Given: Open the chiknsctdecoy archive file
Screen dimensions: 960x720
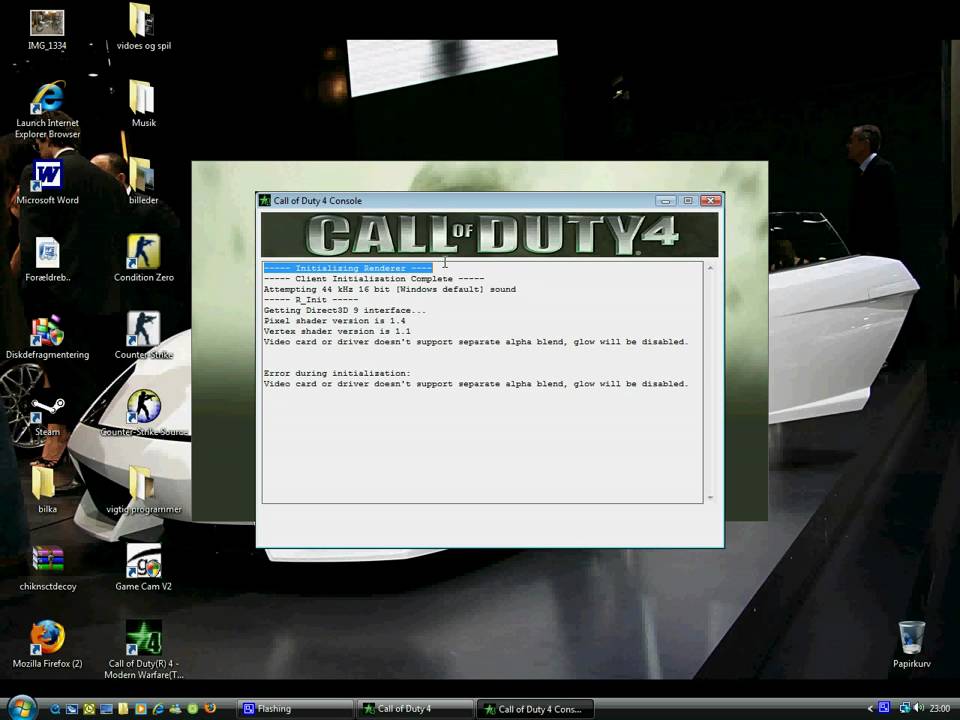Looking at the screenshot, I should [48, 568].
